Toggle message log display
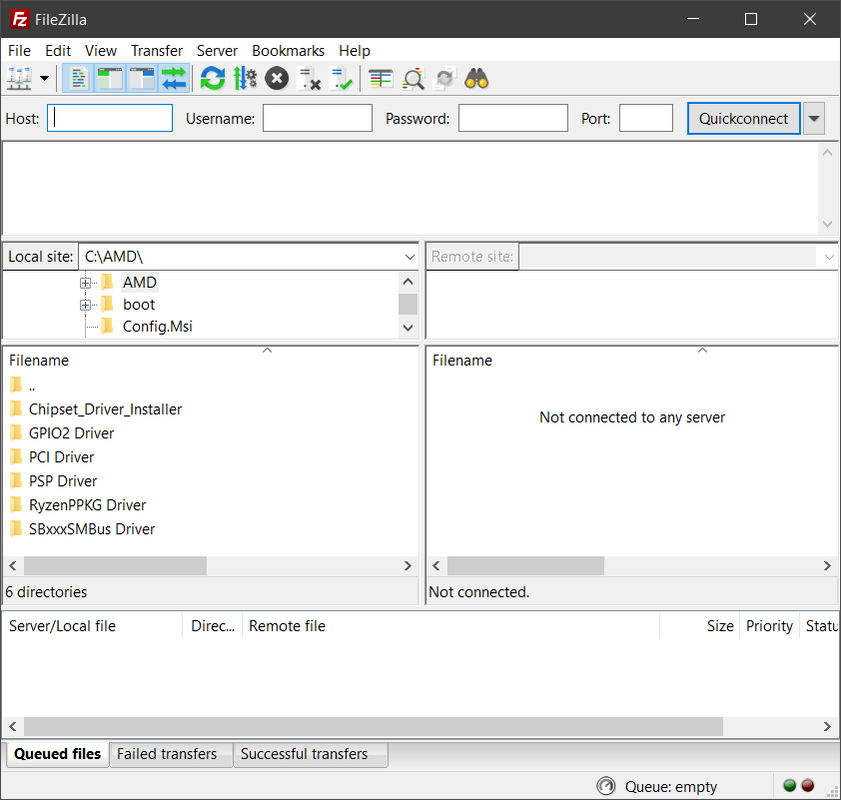841x800 pixels. pos(78,79)
